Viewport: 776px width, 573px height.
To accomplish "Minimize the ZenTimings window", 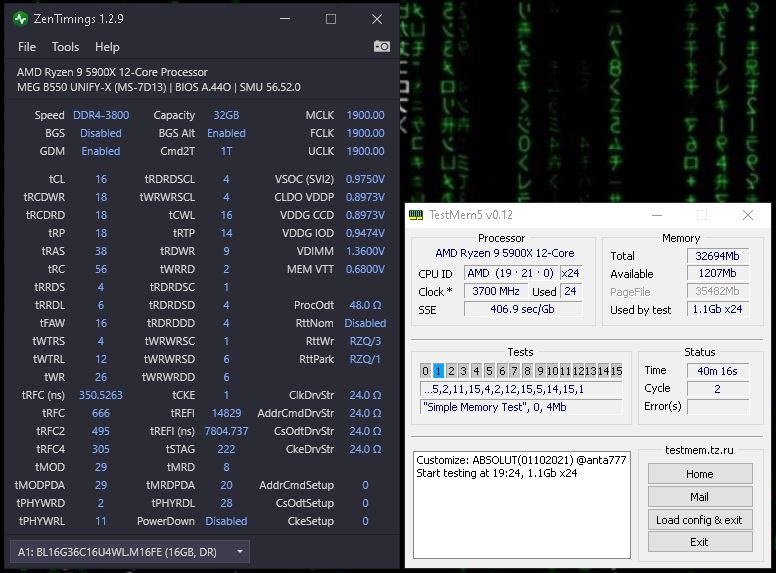I will 285,19.
